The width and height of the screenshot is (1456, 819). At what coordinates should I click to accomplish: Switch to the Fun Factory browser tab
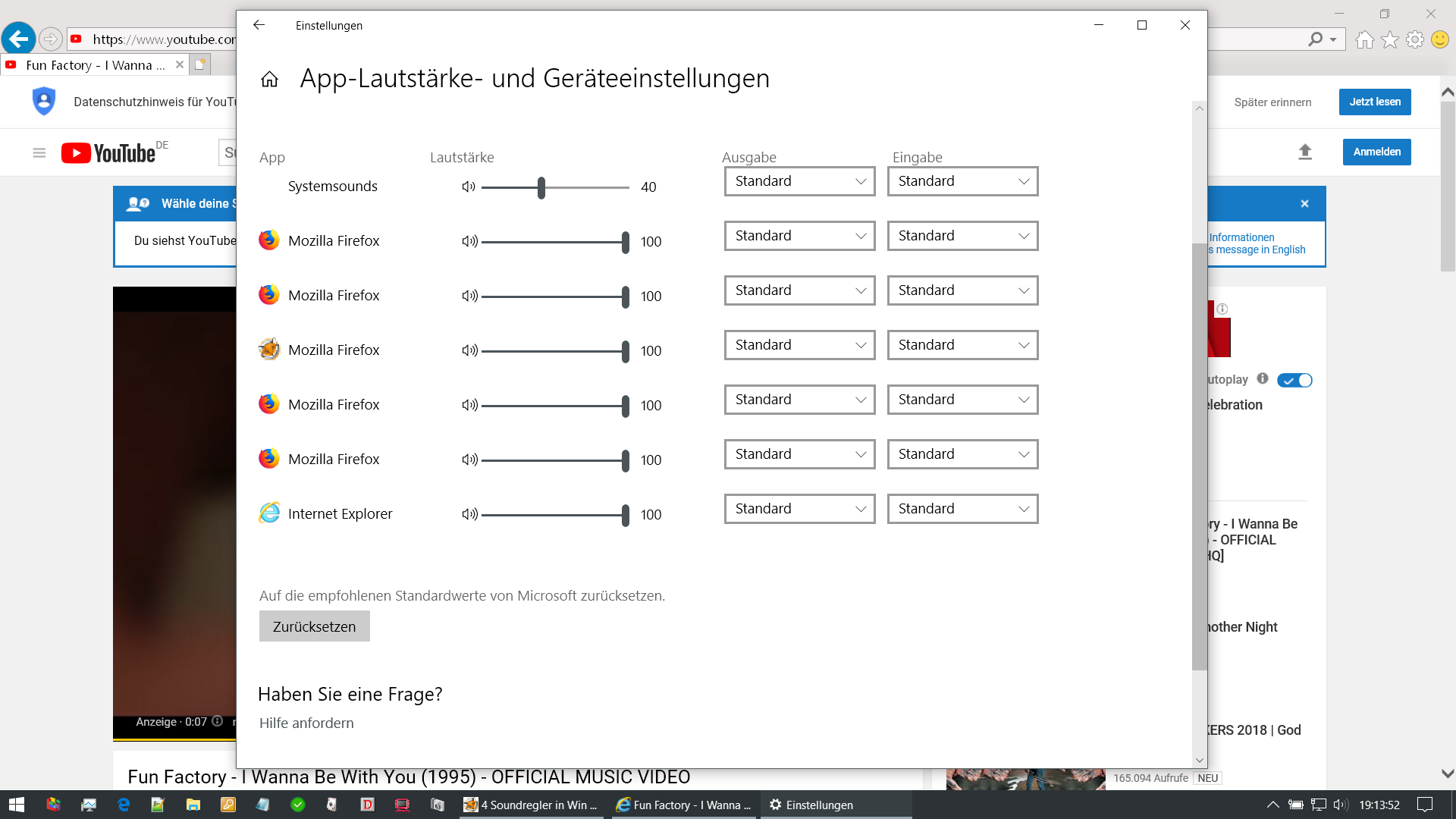pos(95,65)
